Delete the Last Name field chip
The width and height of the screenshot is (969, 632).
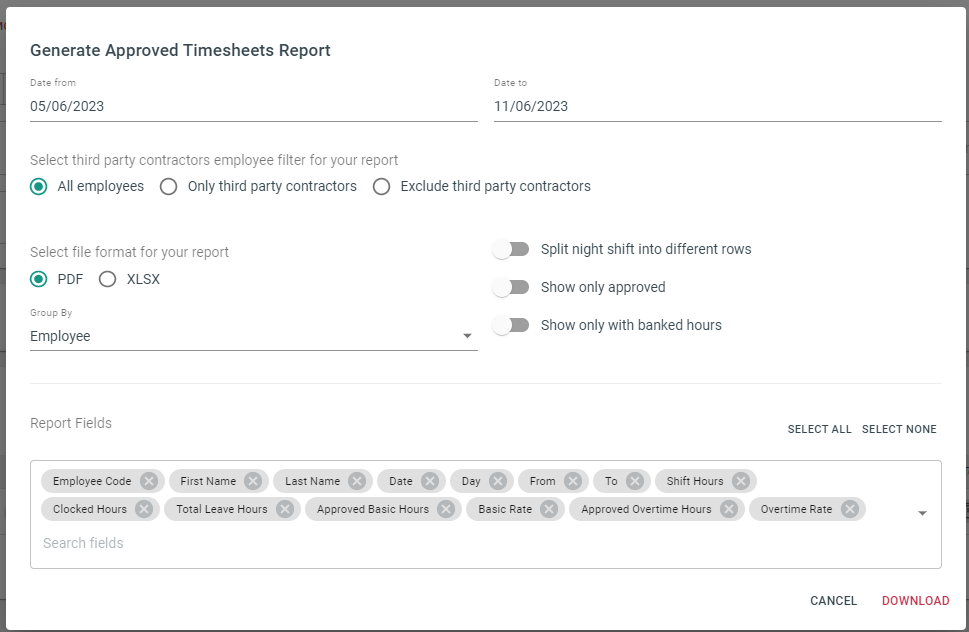pos(357,481)
